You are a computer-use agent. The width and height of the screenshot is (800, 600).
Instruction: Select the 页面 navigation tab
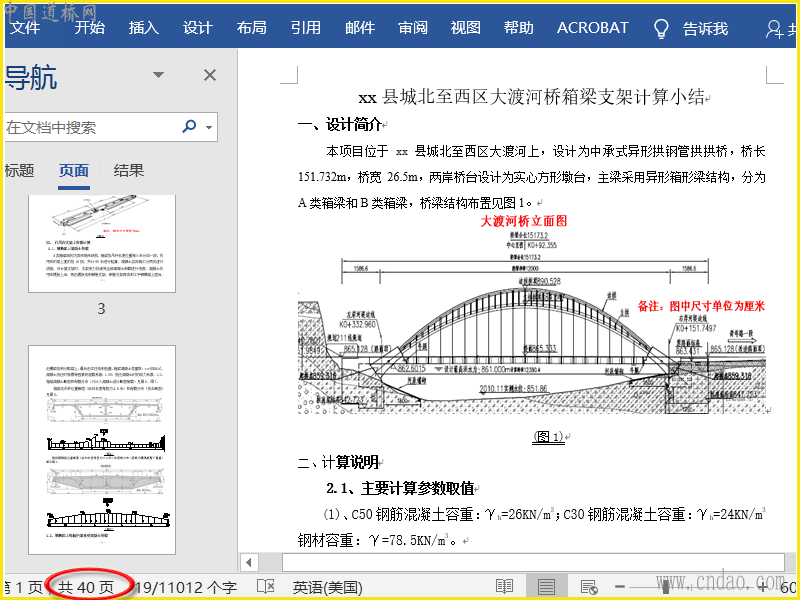[x=74, y=171]
